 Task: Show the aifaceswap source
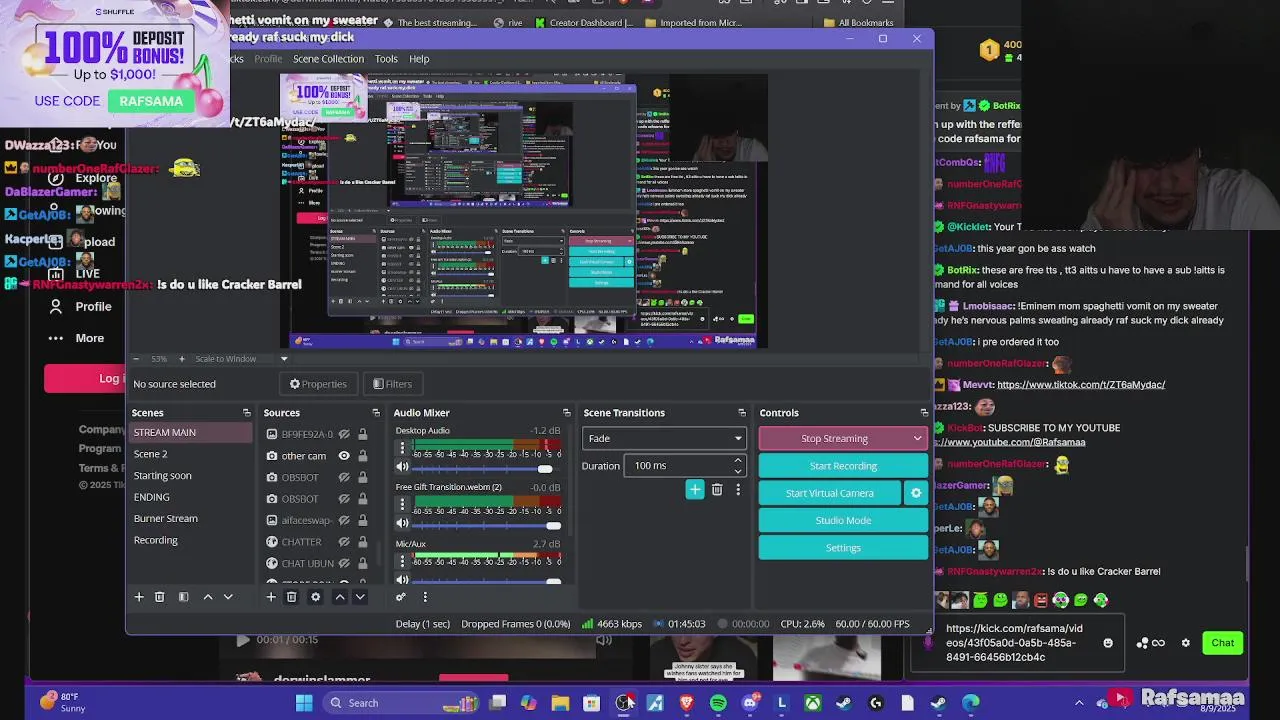(x=344, y=520)
